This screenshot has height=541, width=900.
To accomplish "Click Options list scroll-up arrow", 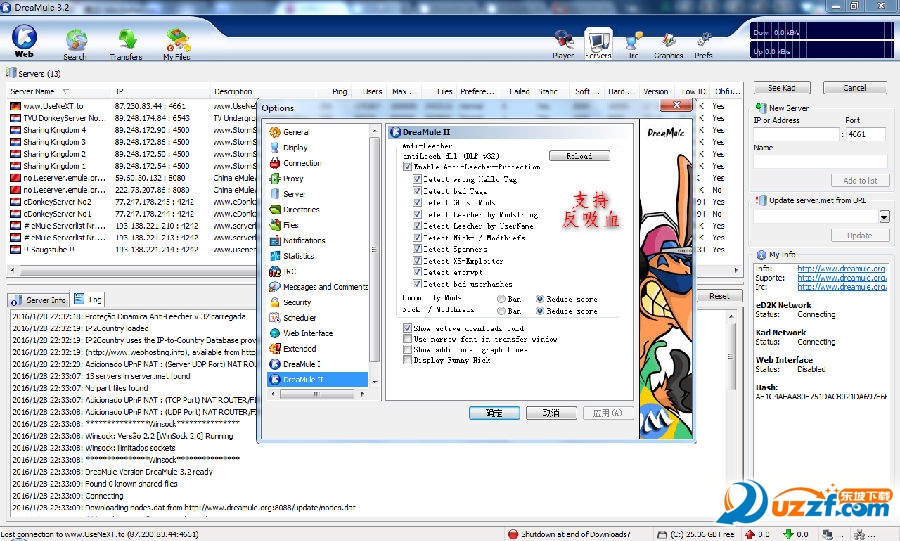I will click(375, 131).
